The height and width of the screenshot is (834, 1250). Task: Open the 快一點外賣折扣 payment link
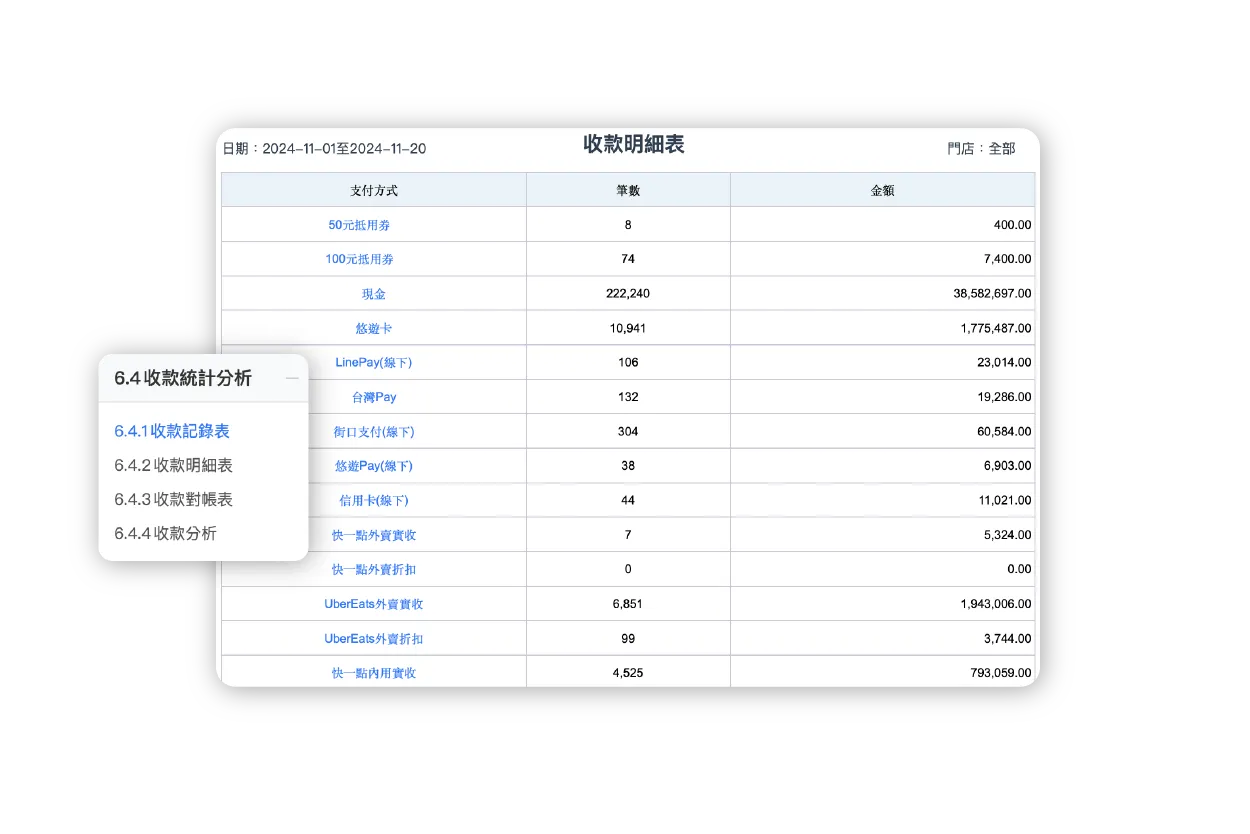pyautogui.click(x=374, y=569)
